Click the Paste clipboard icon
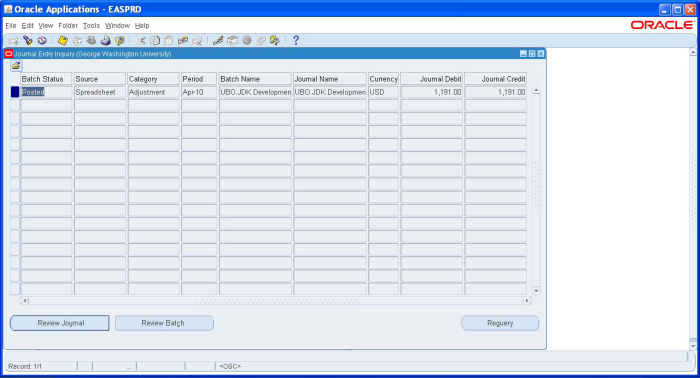This screenshot has height=378, width=700. 169,41
